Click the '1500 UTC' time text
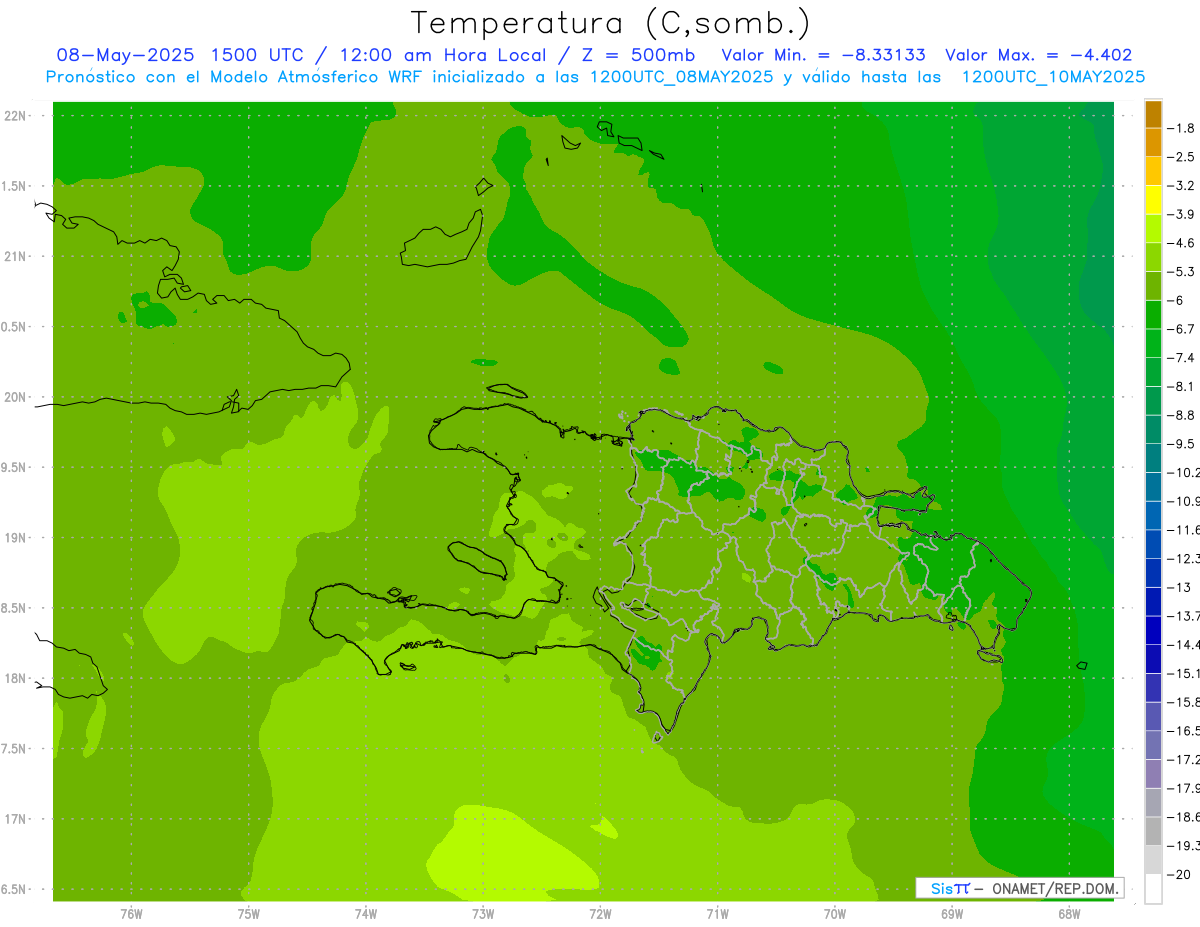This screenshot has width=1200, height=927. coord(257,55)
